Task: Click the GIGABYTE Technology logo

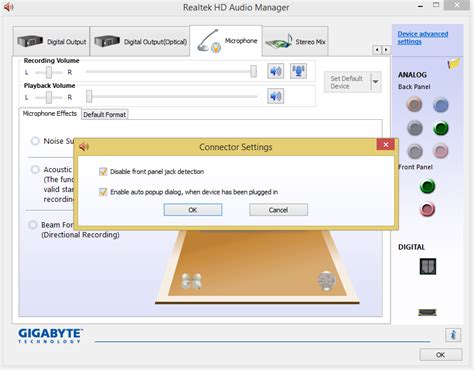Action: coord(50,335)
